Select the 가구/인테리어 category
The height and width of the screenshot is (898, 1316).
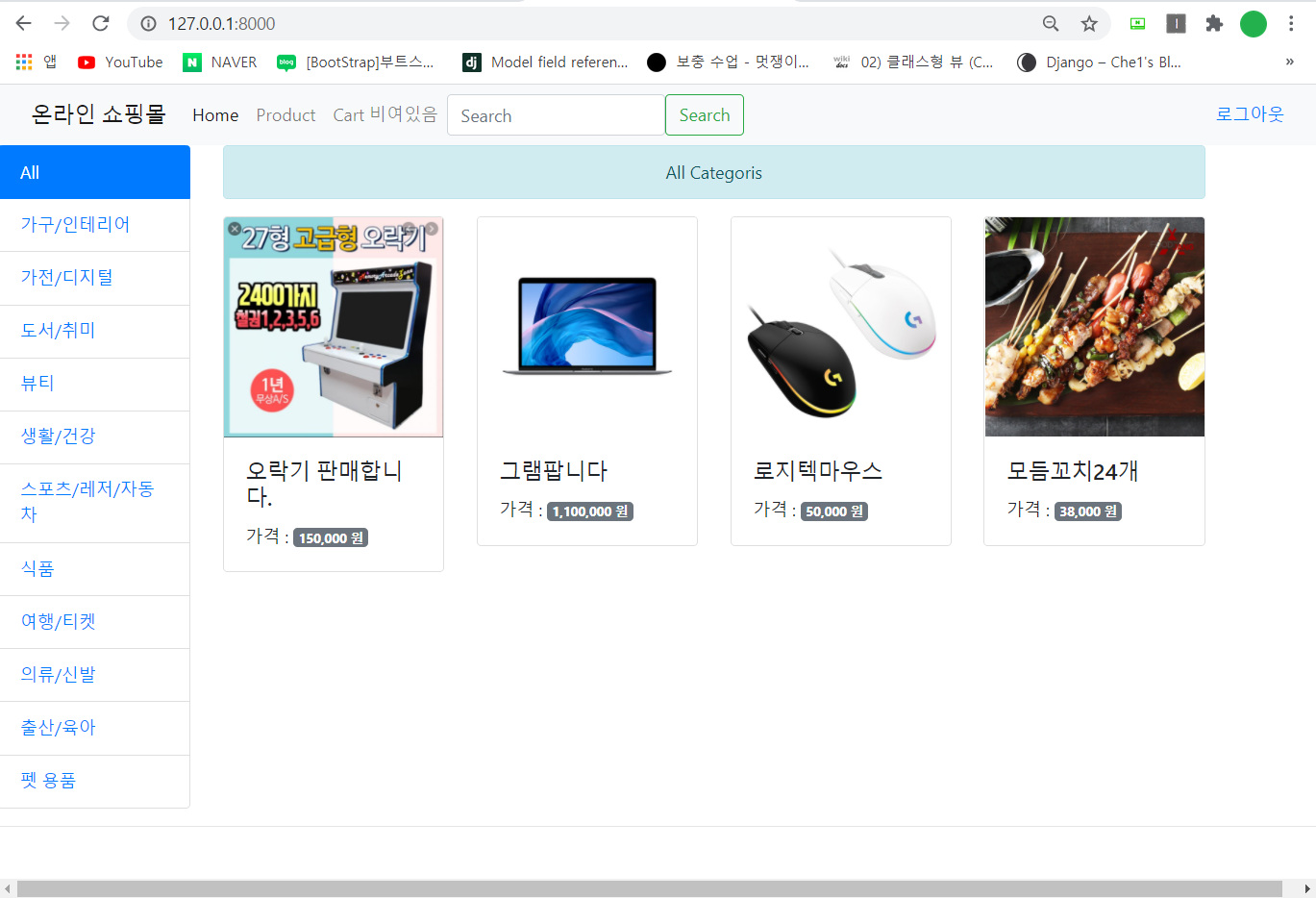(x=95, y=225)
